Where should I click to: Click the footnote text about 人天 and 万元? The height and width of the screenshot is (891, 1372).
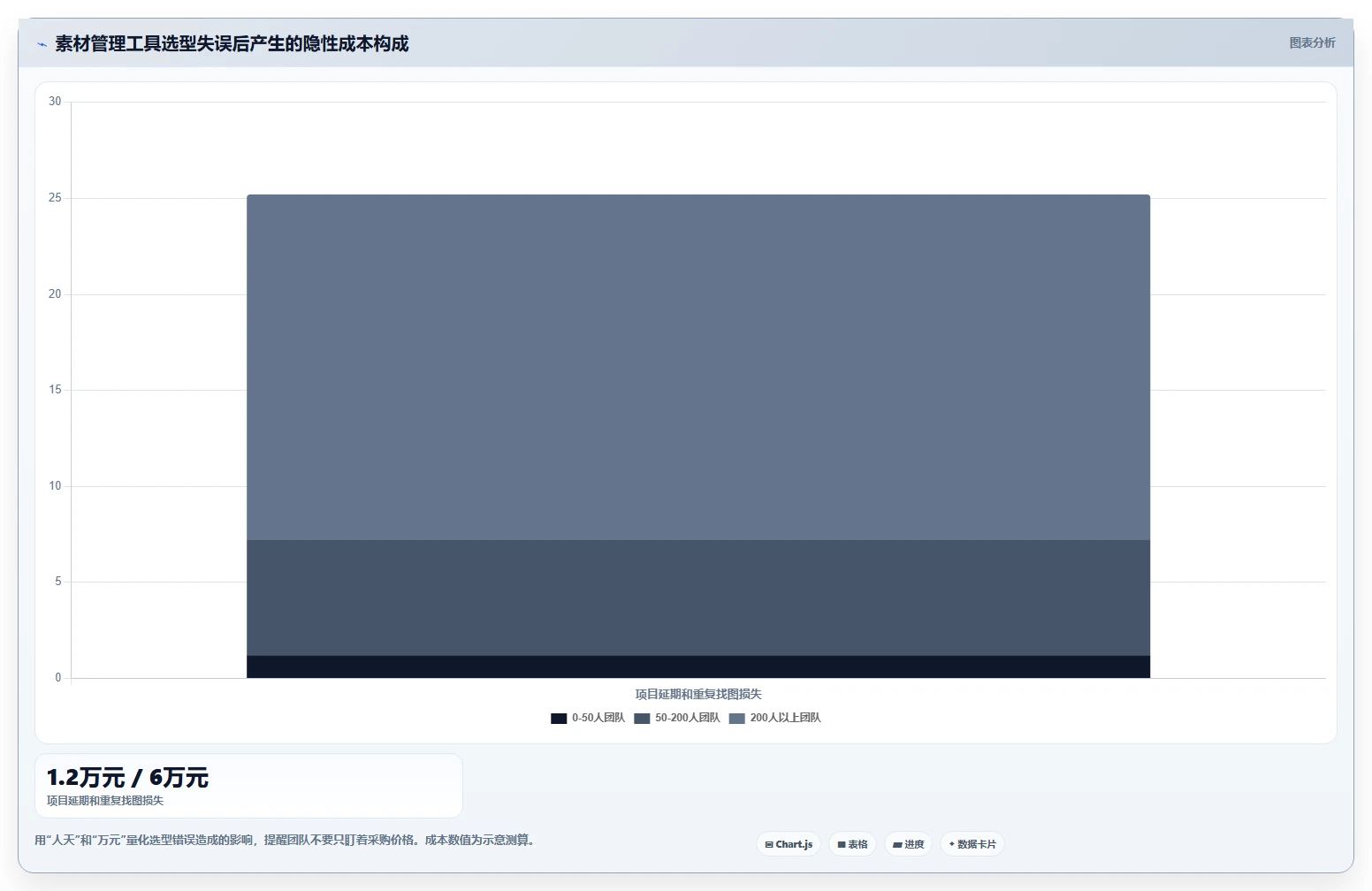point(285,840)
